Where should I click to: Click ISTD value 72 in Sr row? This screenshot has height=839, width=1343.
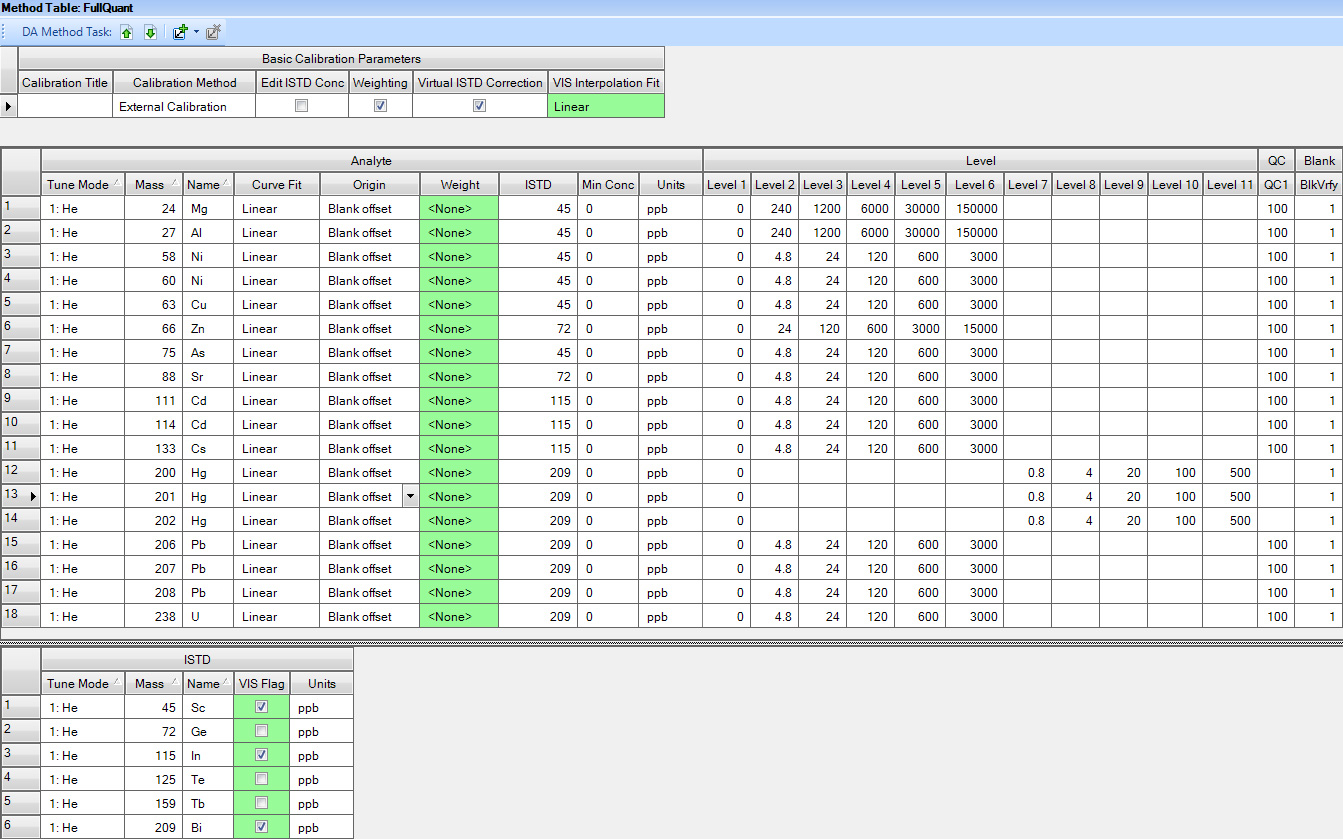538,376
